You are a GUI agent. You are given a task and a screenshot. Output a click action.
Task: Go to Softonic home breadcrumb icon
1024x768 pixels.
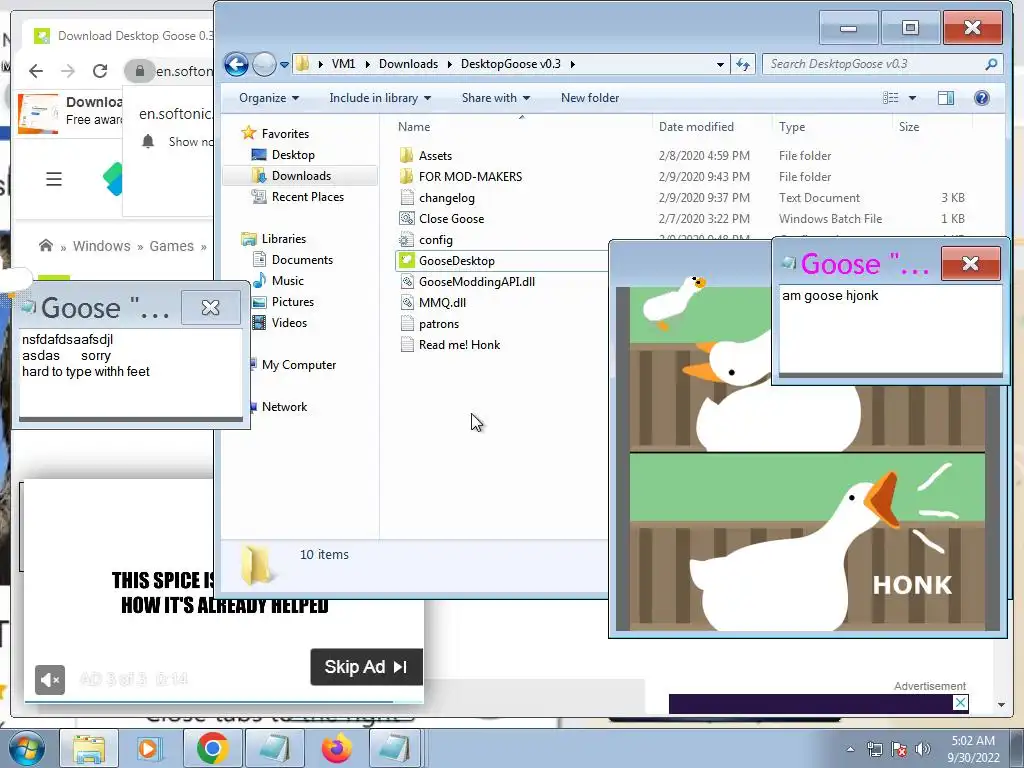tap(46, 246)
